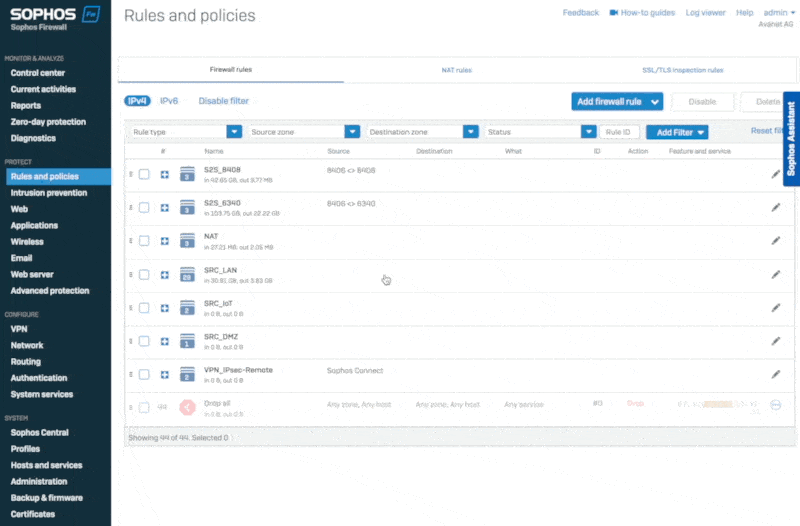Image resolution: width=800 pixels, height=526 pixels.
Task: Select the Drop all rule checkbox
Action: pos(144,407)
